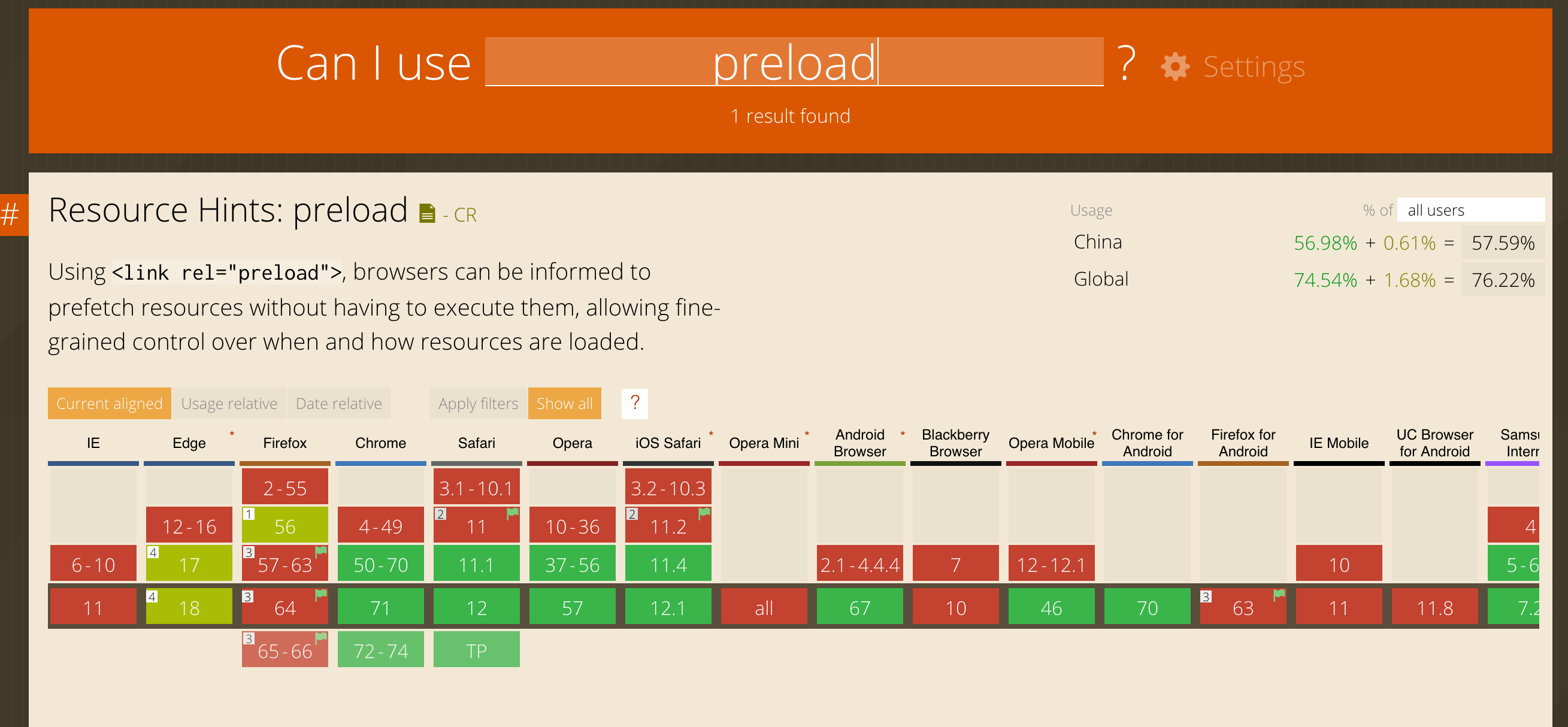The height and width of the screenshot is (727, 1568).
Task: Click note marker 4 on Edge 18
Action: [x=152, y=596]
